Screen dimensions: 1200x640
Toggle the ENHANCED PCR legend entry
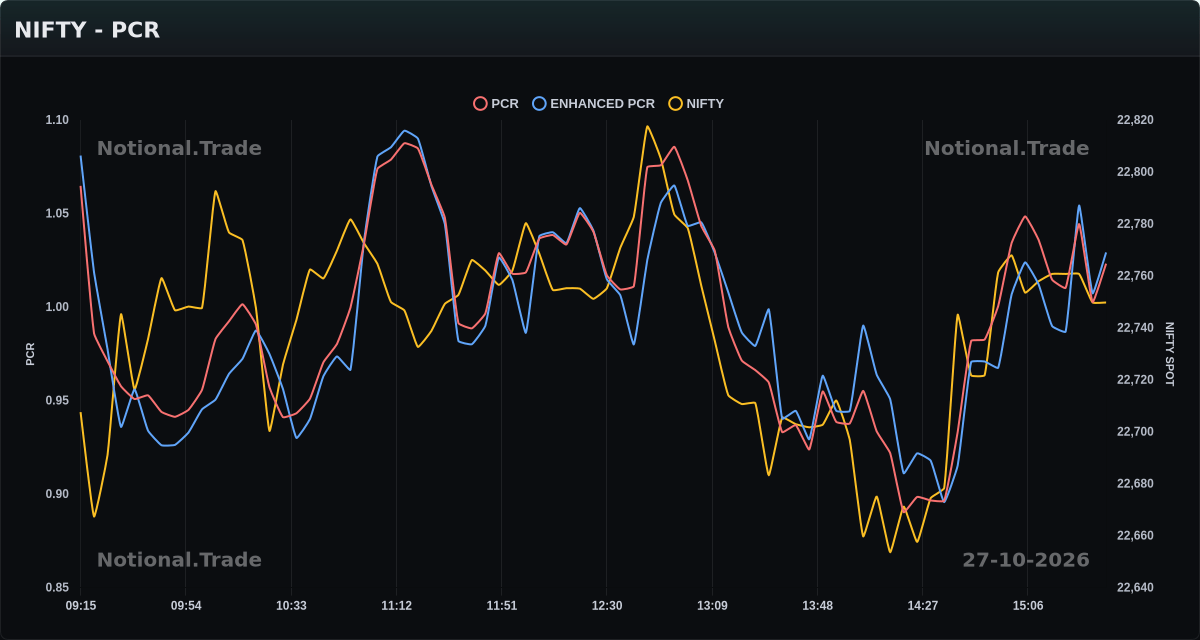pyautogui.click(x=594, y=103)
